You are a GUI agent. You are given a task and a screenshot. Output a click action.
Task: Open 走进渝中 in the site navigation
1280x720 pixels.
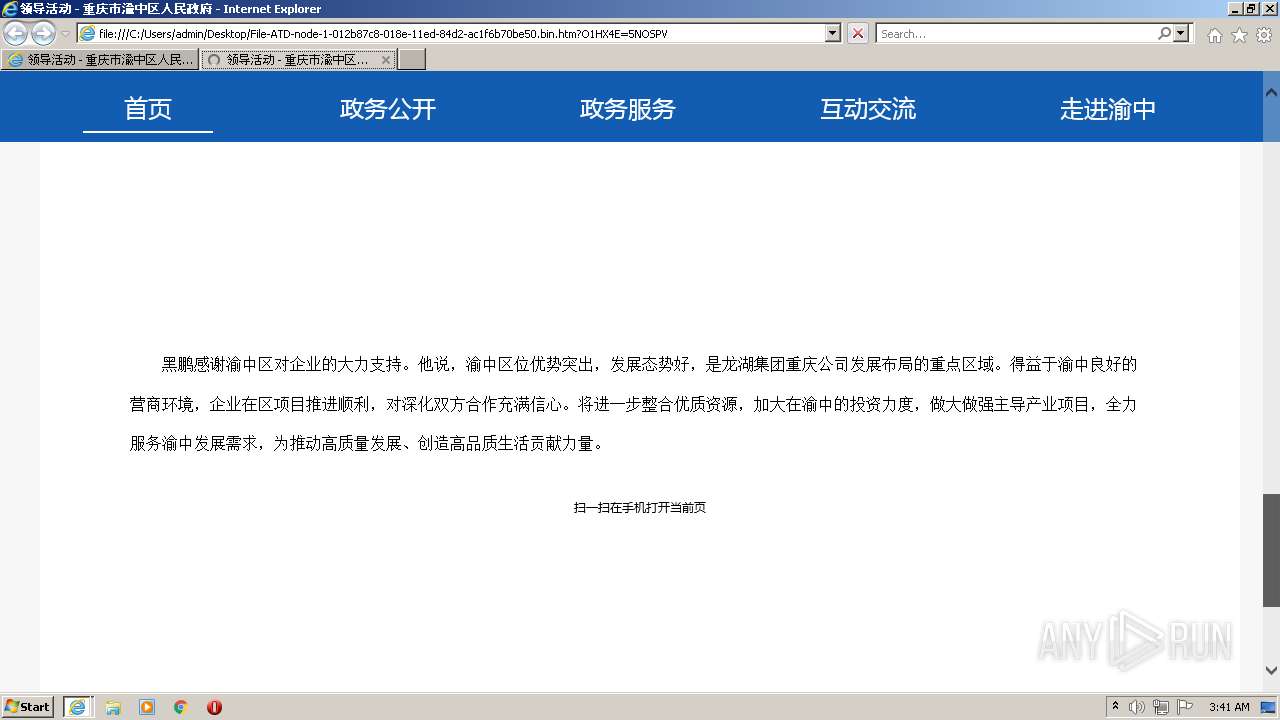1108,108
